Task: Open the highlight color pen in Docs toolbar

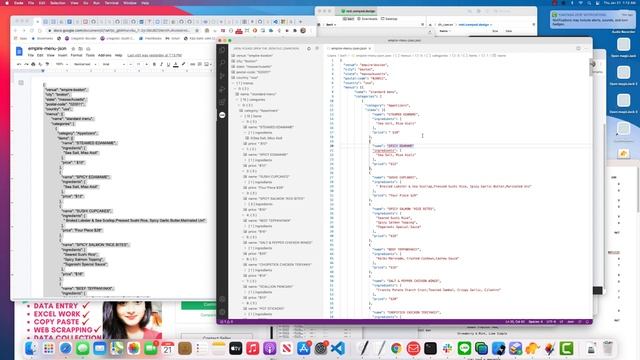Action: pyautogui.click(x=183, y=64)
